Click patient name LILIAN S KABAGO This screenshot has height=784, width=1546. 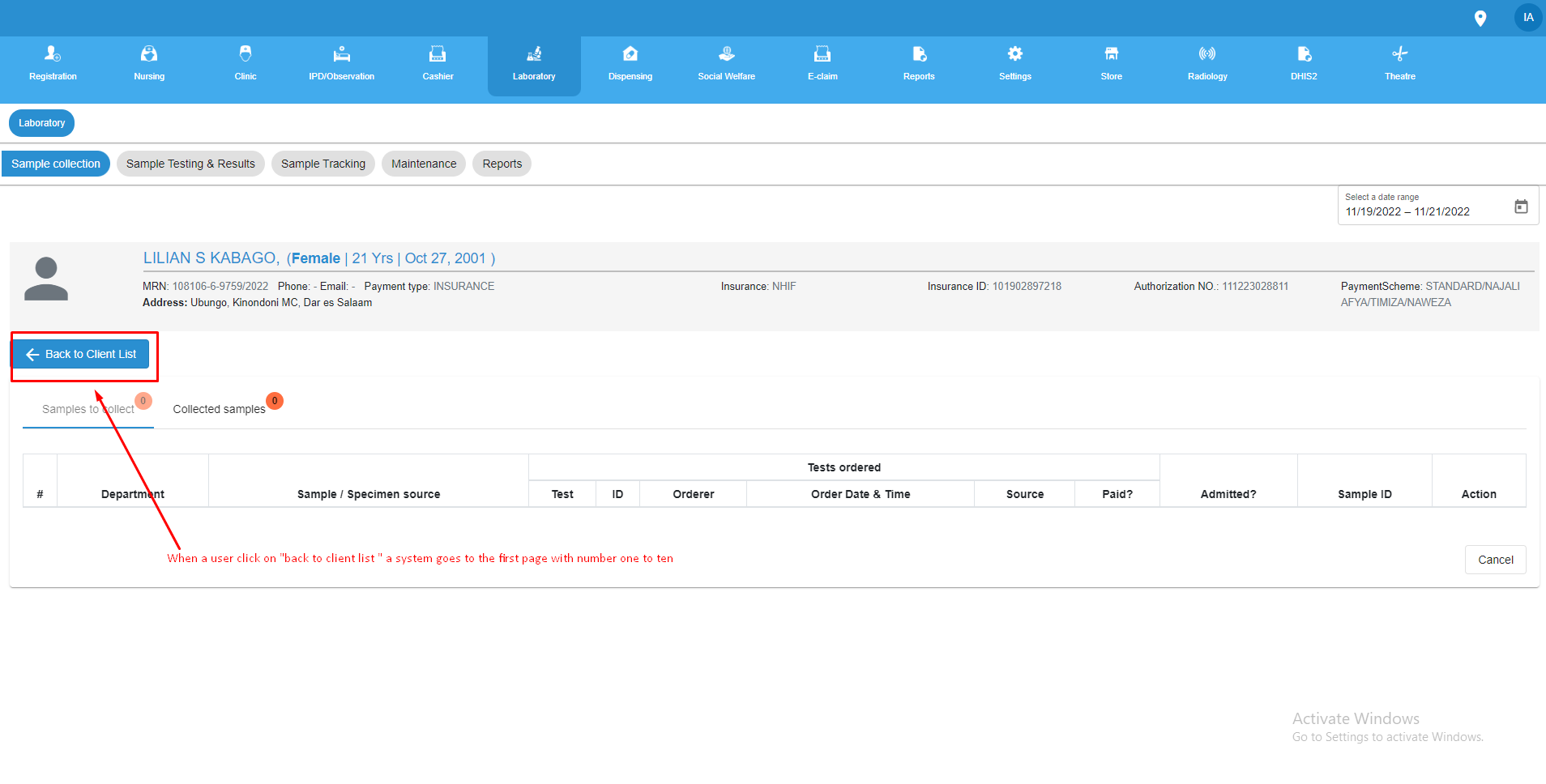coord(210,258)
